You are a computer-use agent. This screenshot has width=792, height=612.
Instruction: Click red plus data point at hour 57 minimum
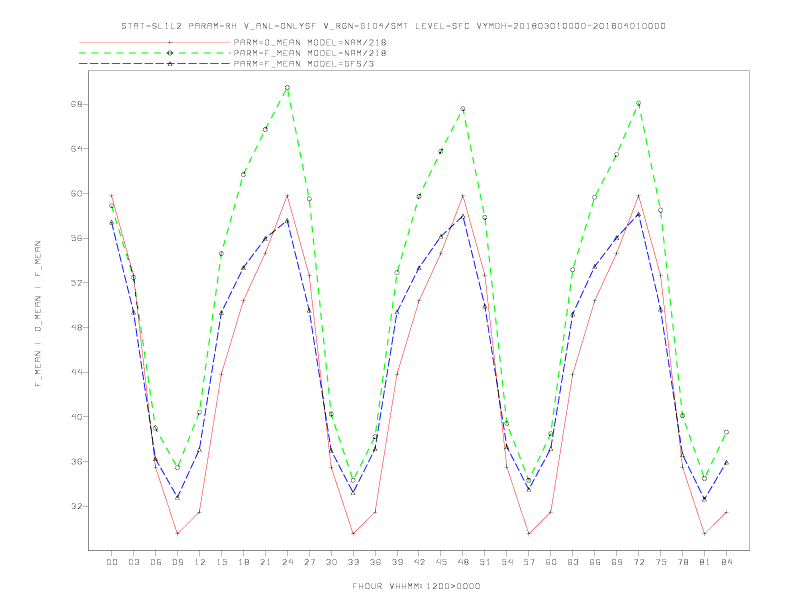[529, 533]
